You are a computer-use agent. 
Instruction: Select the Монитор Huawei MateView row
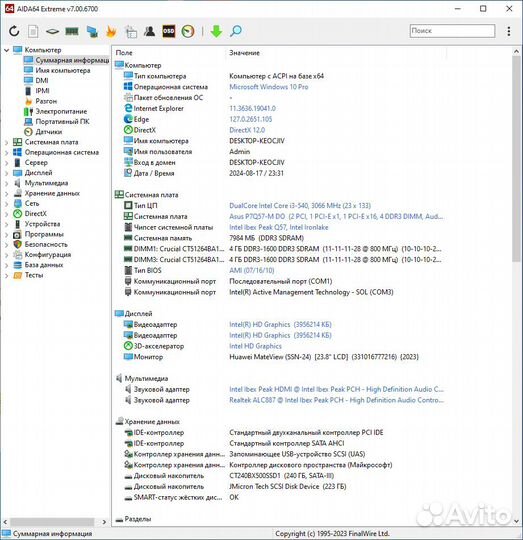pos(271,357)
